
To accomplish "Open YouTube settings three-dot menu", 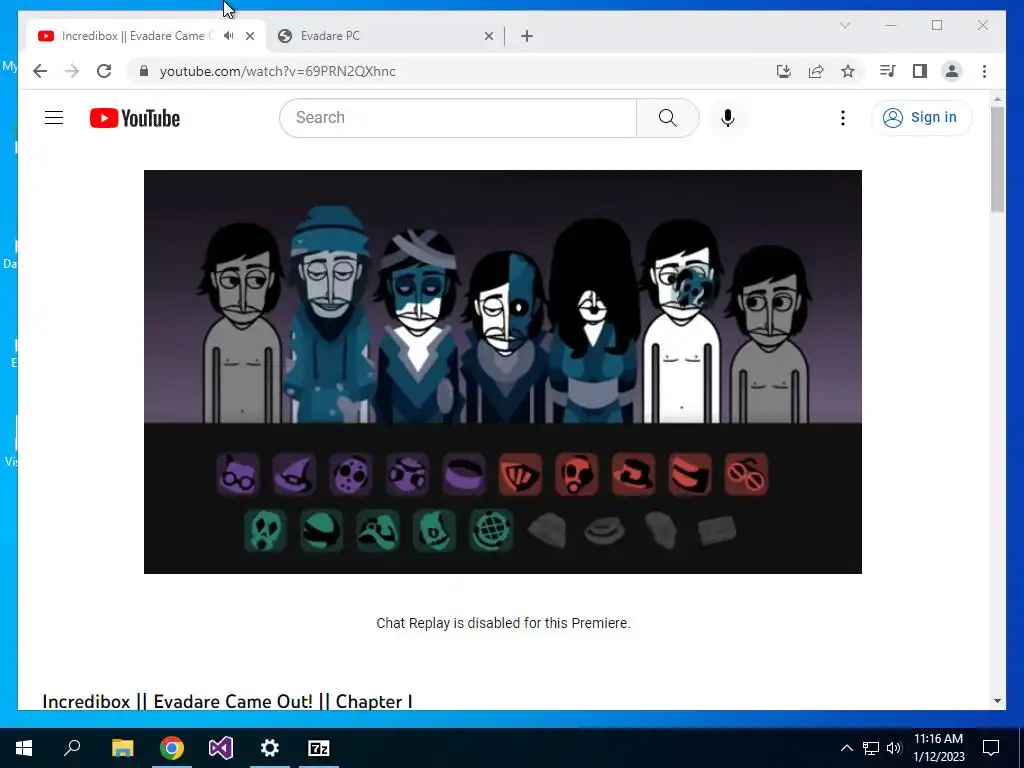I will (842, 118).
